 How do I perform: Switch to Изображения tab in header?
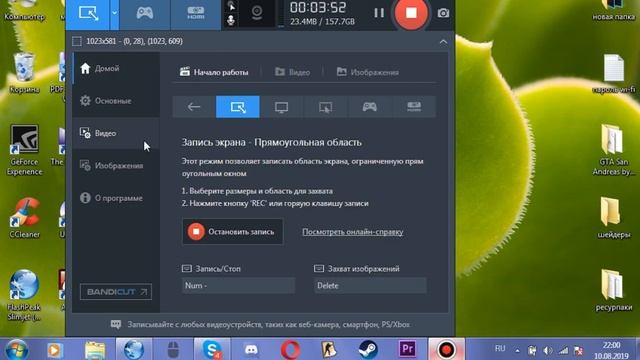tap(367, 72)
